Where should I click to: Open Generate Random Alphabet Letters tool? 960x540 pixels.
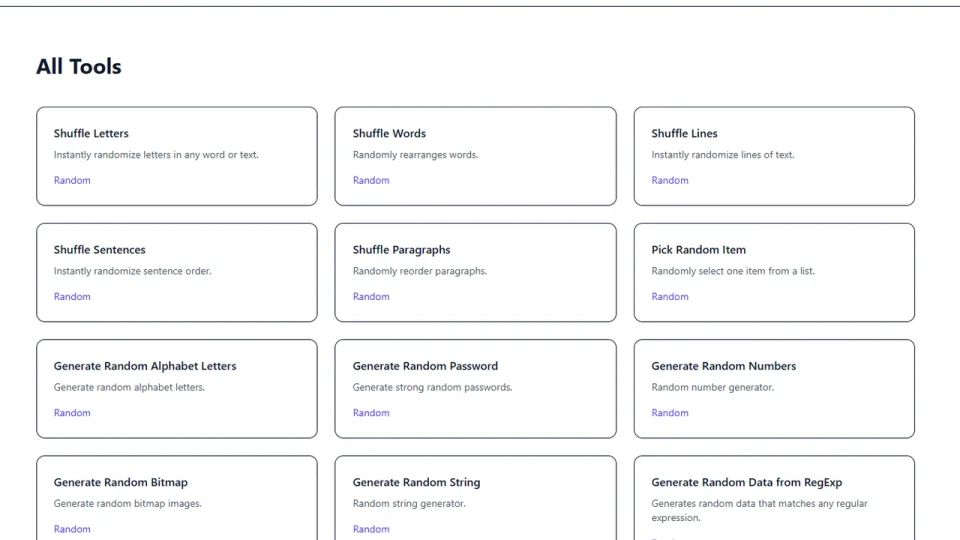[145, 366]
